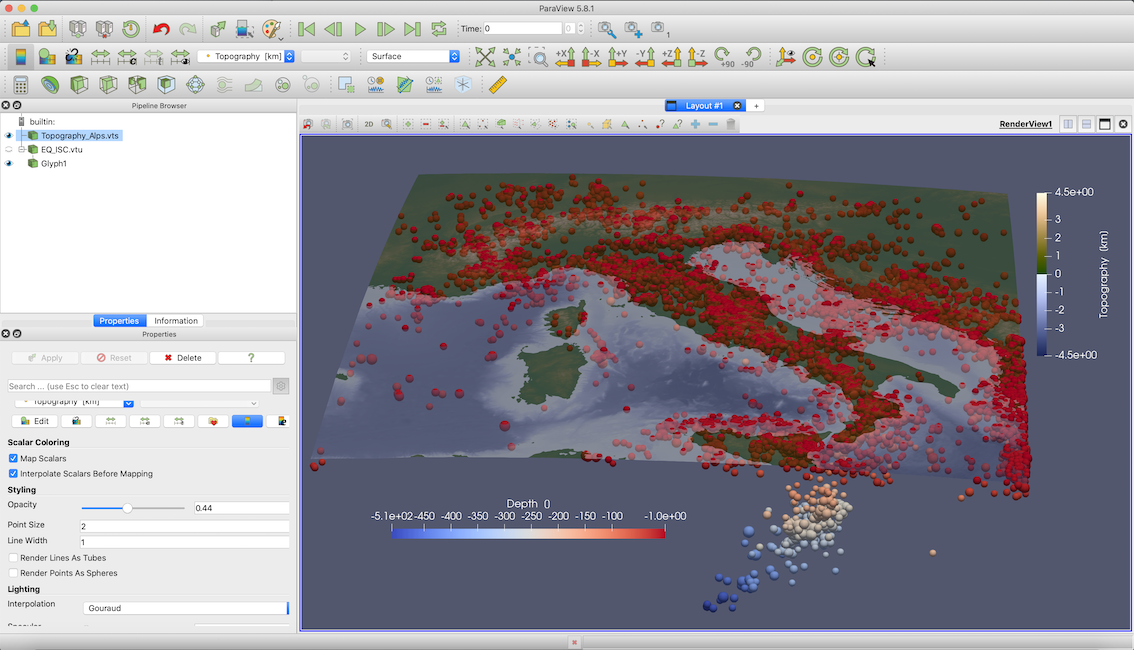The image size is (1134, 650).
Task: Open the empty component dropdown in Properties
Action: click(x=200, y=402)
